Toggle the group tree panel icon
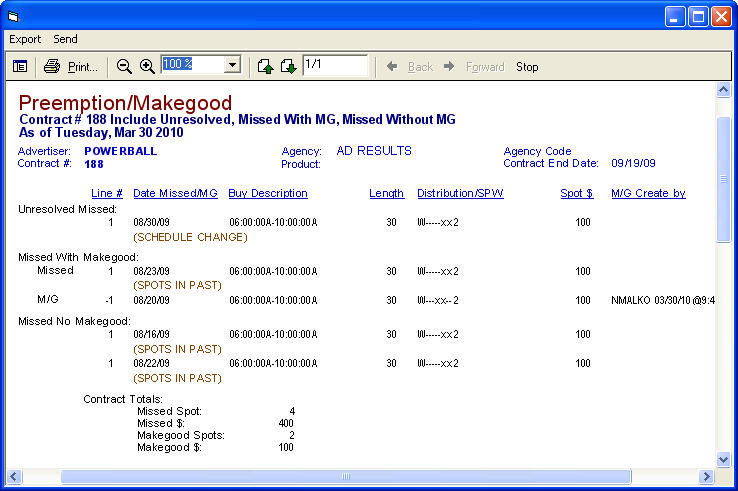 click(20, 66)
